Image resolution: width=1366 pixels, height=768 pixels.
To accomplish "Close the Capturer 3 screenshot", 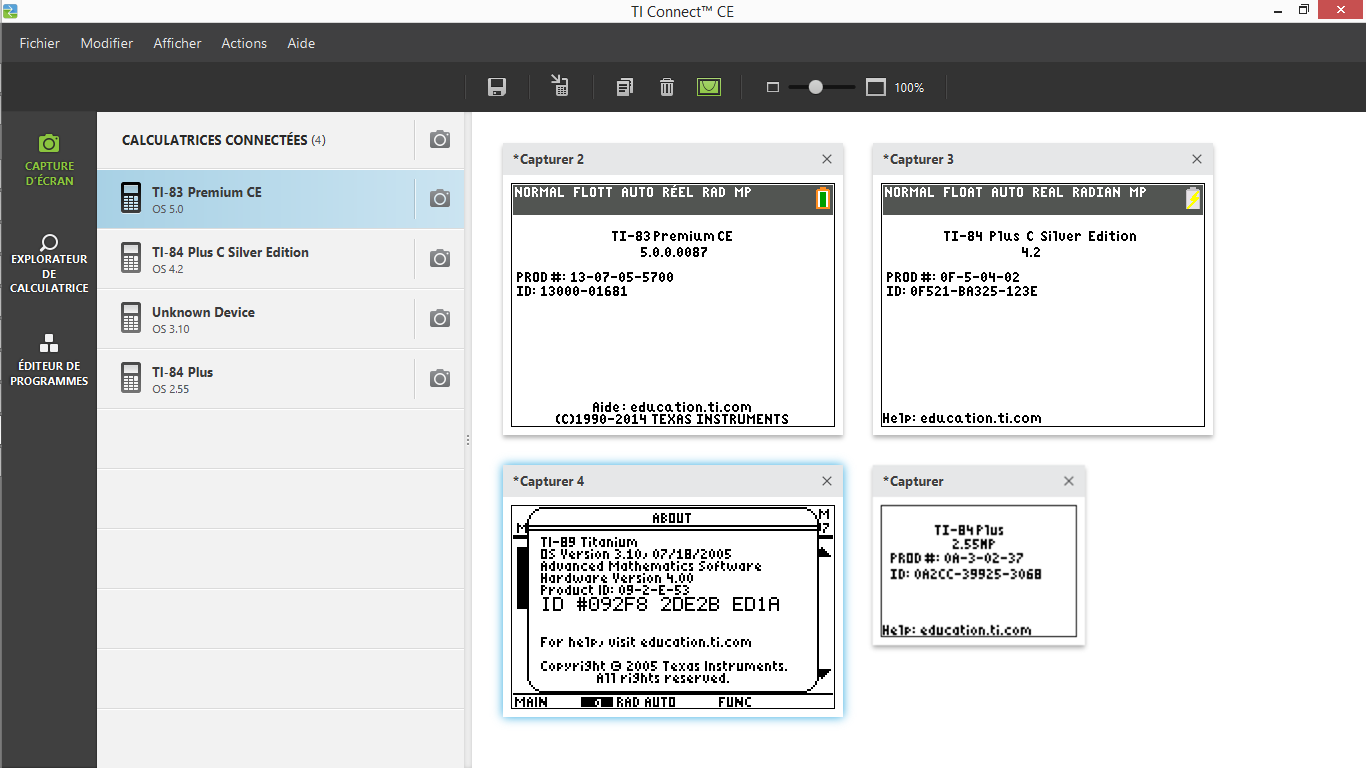I will click(x=1197, y=159).
